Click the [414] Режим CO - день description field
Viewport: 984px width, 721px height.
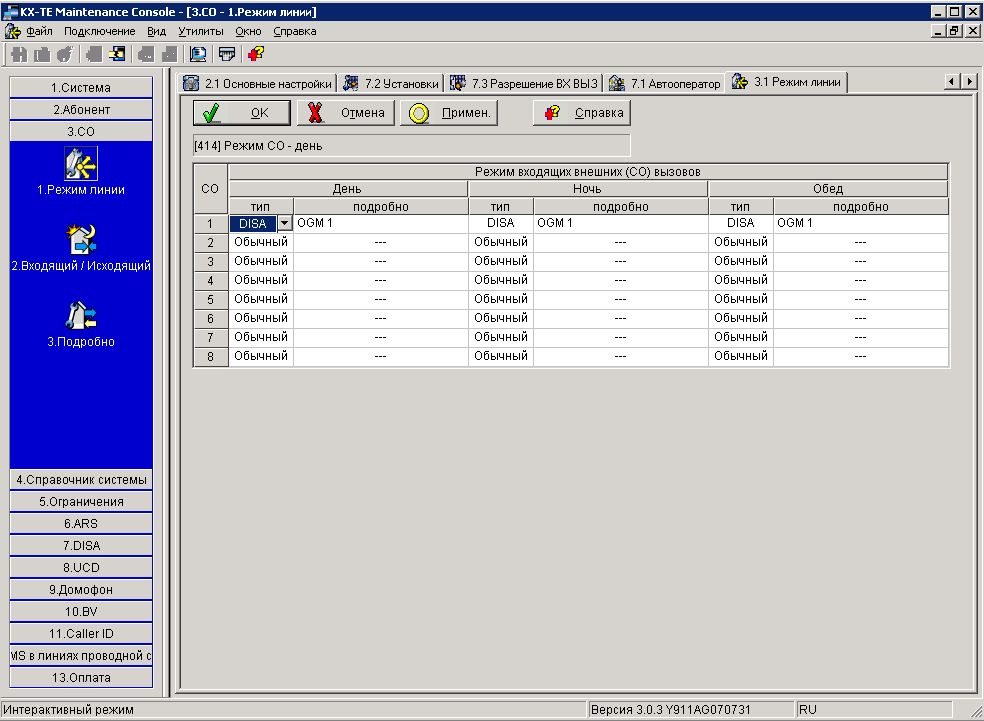click(411, 146)
